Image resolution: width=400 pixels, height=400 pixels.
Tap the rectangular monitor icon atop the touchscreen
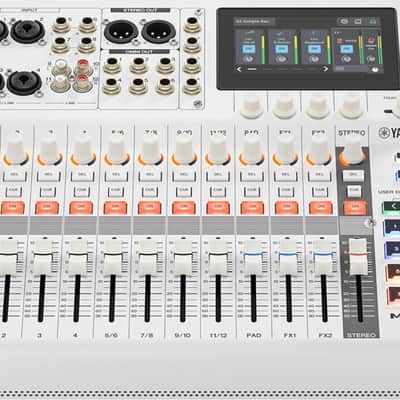[358, 21]
